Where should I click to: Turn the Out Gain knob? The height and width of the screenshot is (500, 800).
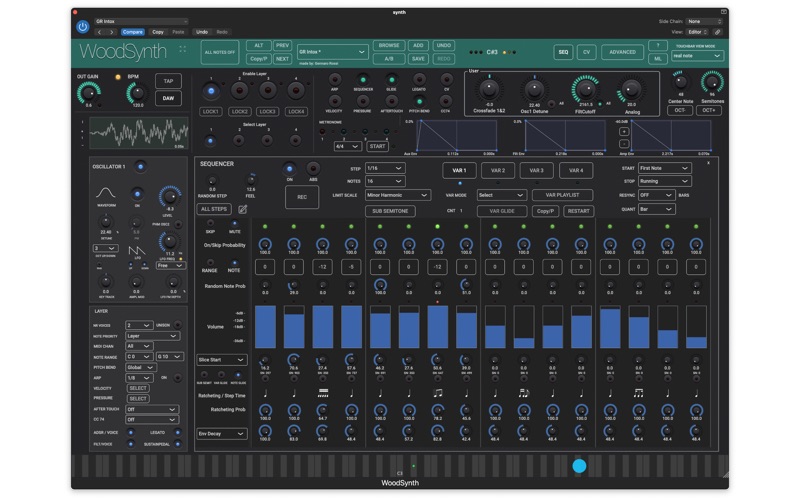(88, 93)
